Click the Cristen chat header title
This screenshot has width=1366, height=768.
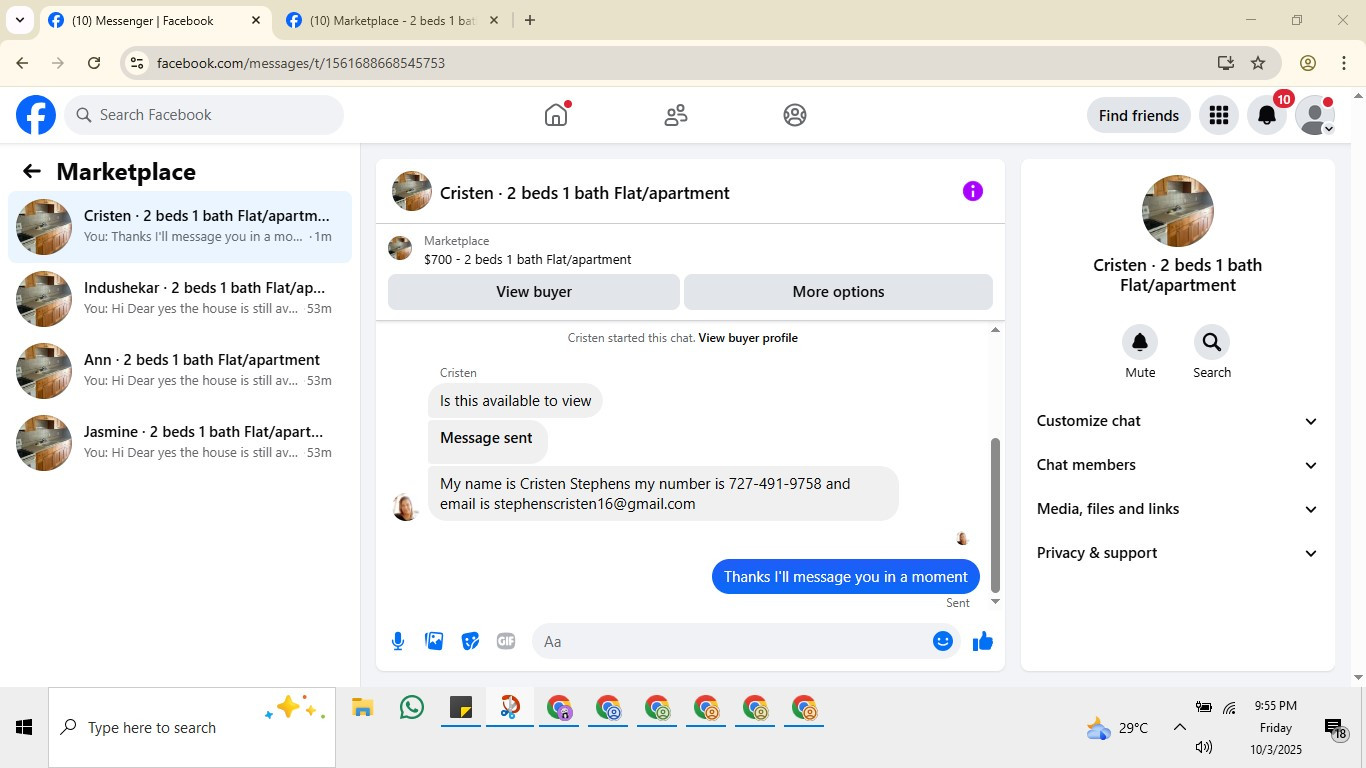coord(585,193)
